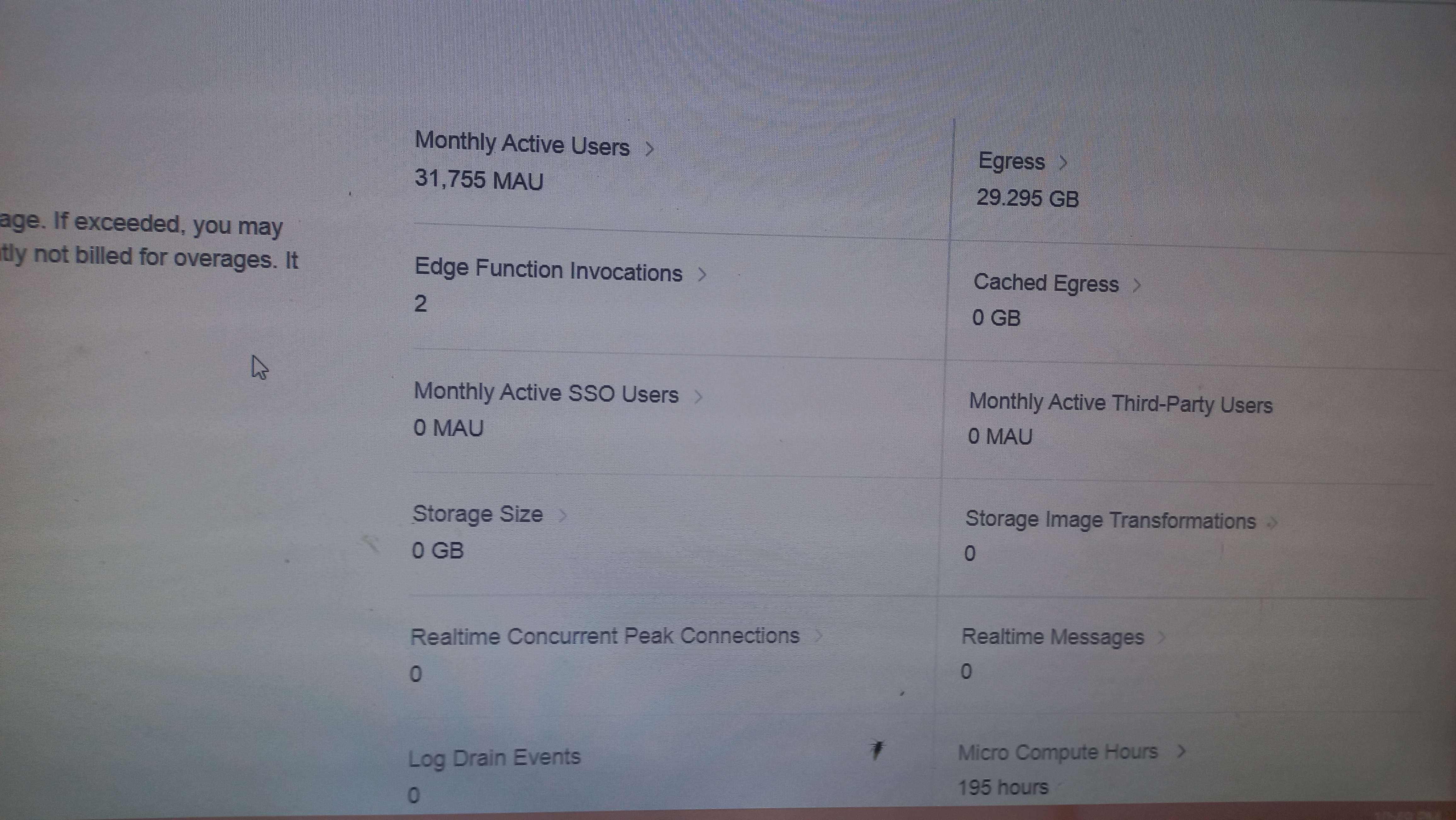Click the 29.295 GB egress value
The height and width of the screenshot is (820, 1456).
click(x=1027, y=198)
